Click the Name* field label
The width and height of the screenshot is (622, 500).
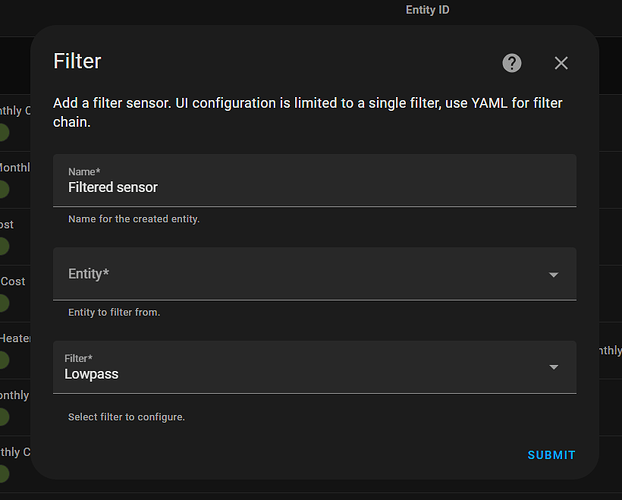[x=84, y=172]
